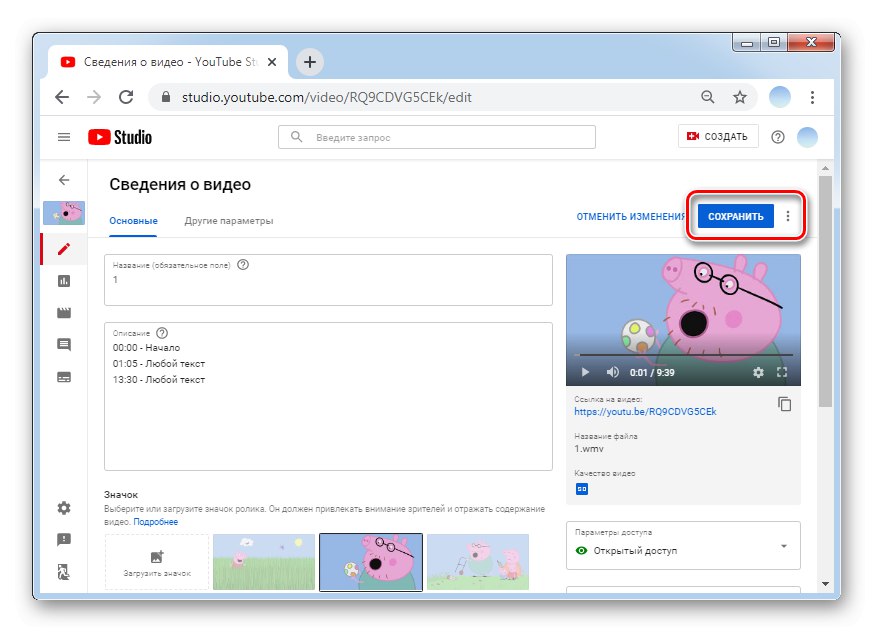Switch to the Основные tab

click(x=133, y=221)
